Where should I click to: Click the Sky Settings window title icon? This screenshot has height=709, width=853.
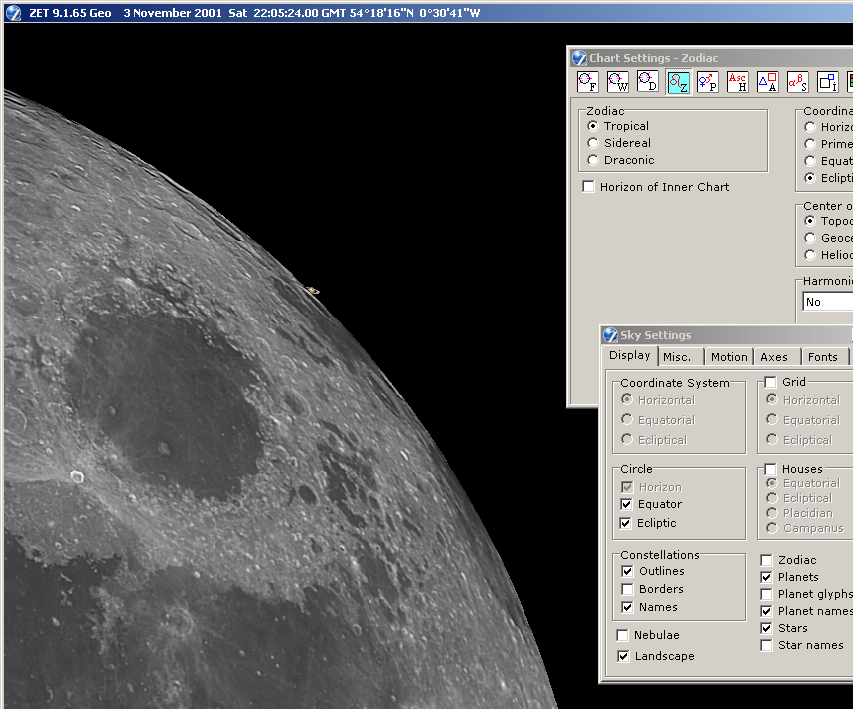pyautogui.click(x=610, y=335)
